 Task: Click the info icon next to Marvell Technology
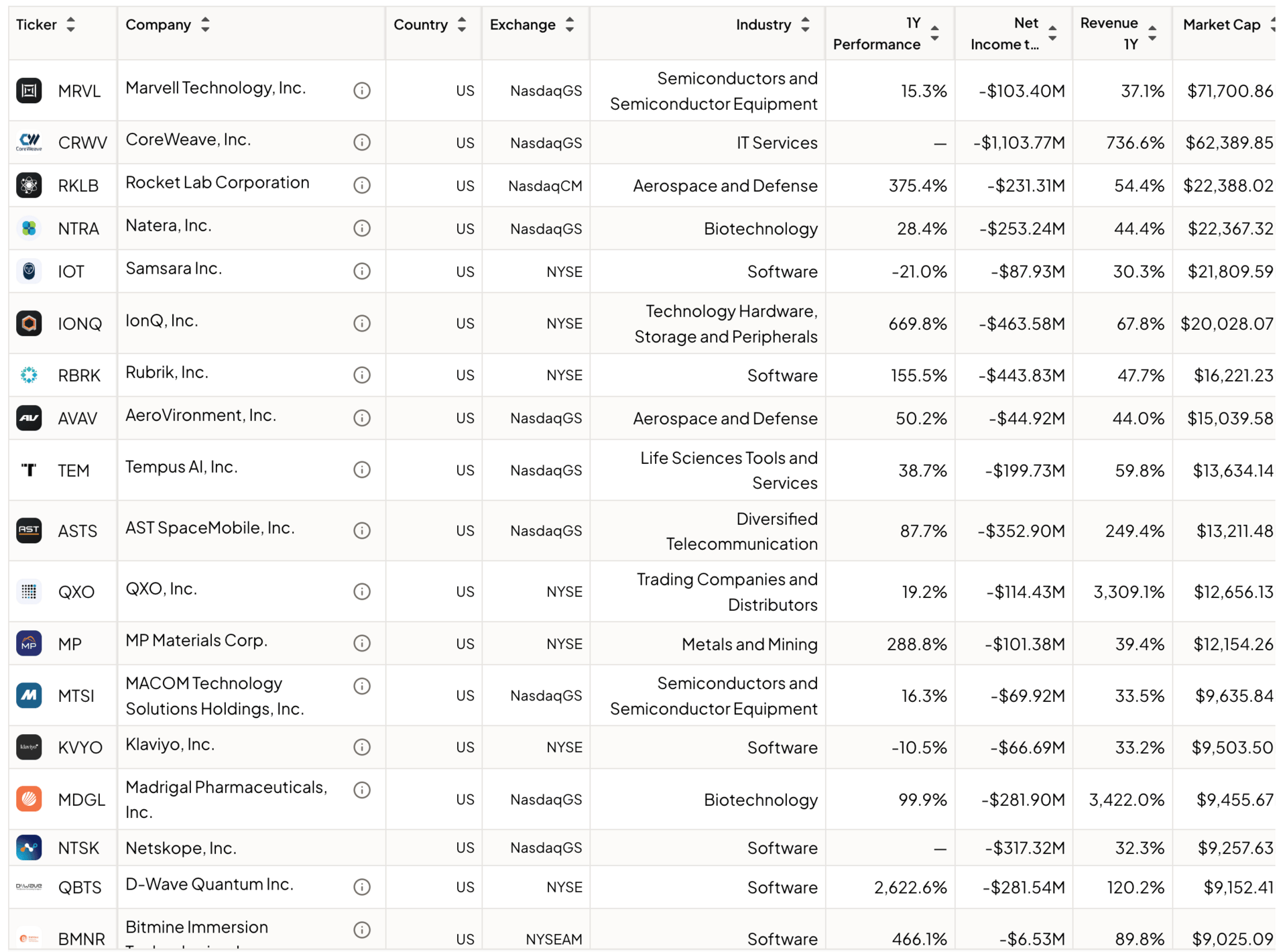pos(362,91)
